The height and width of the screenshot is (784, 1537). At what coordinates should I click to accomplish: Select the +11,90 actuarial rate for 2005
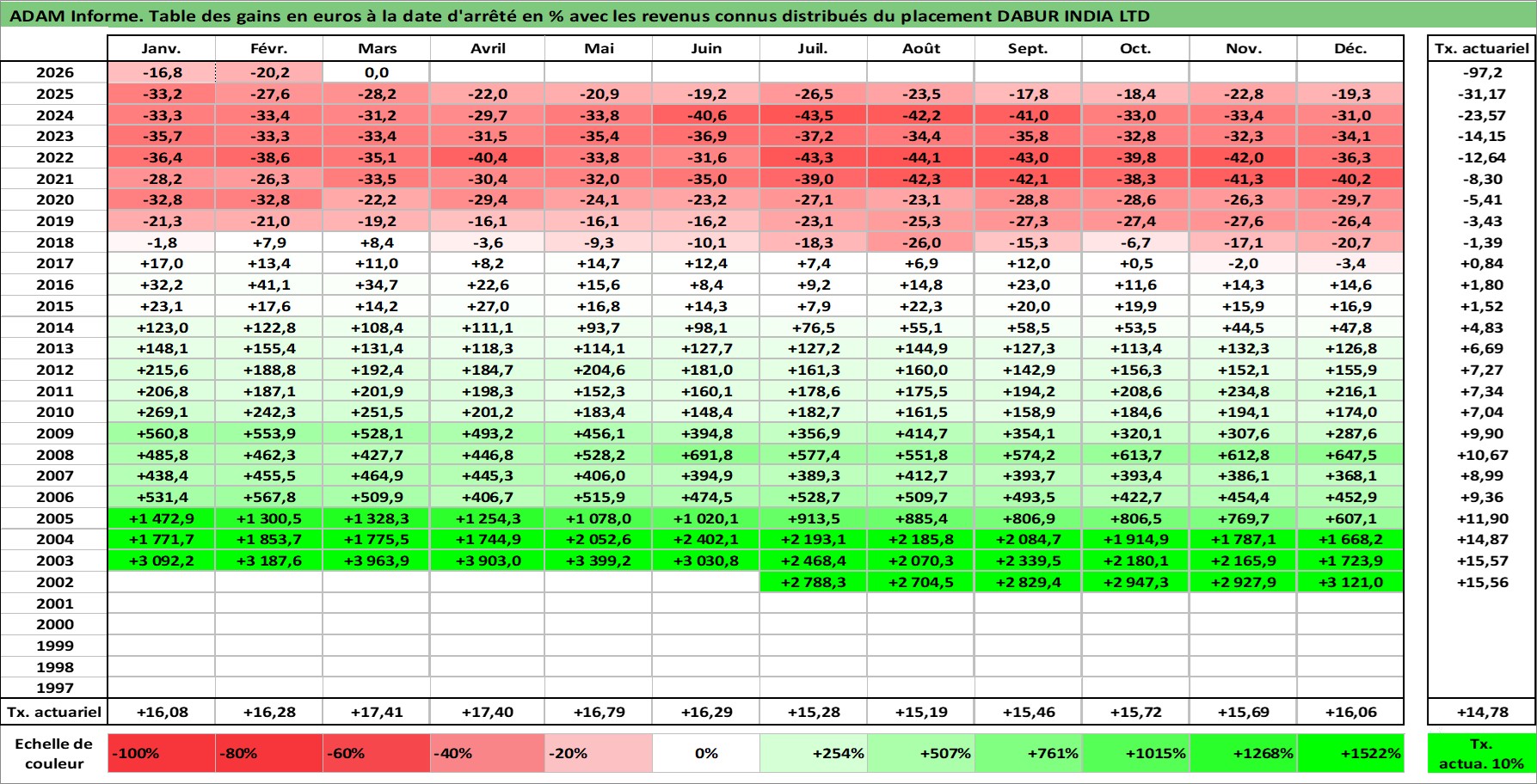pyautogui.click(x=1481, y=518)
